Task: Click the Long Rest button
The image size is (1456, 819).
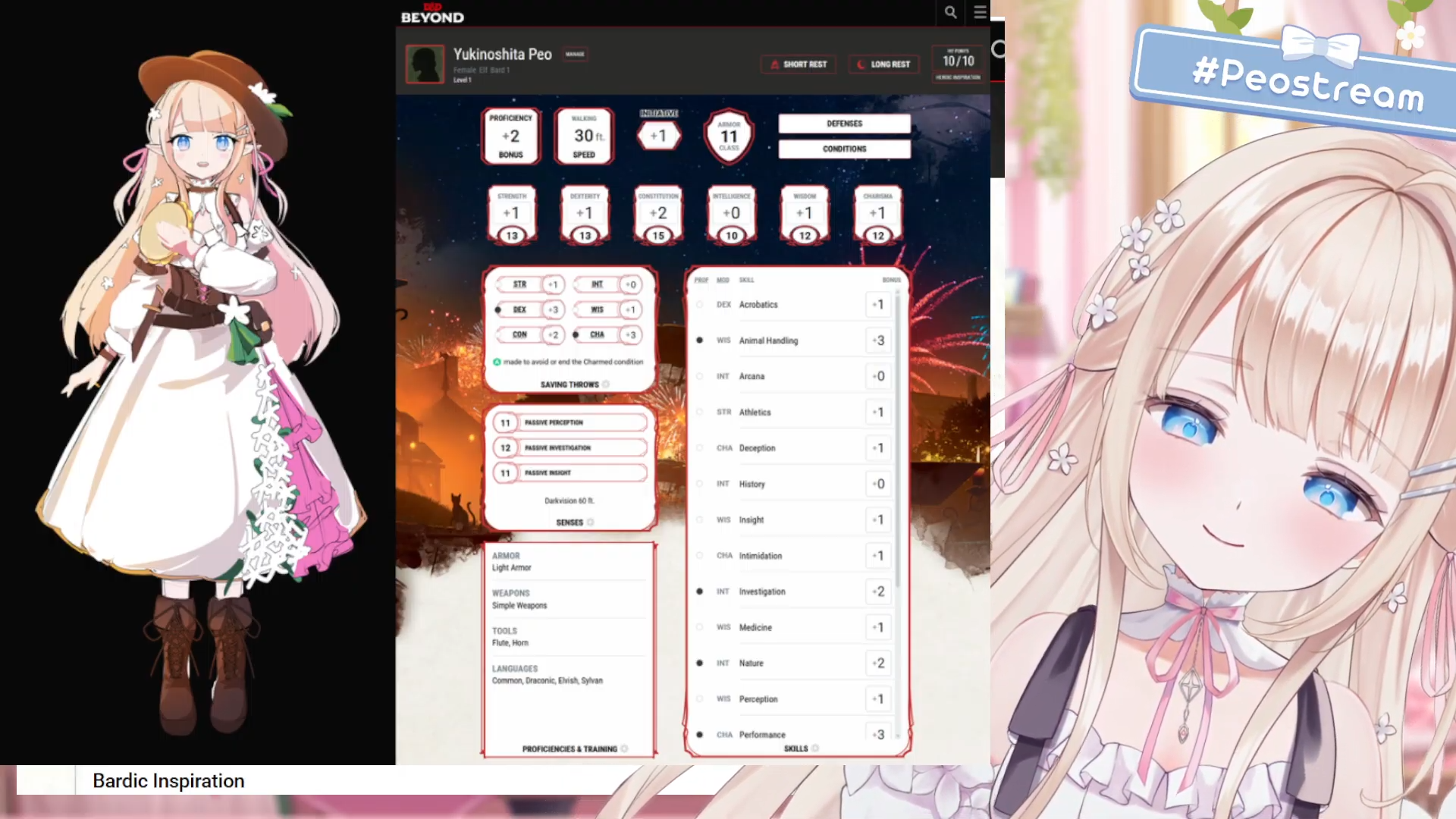Action: point(883,64)
